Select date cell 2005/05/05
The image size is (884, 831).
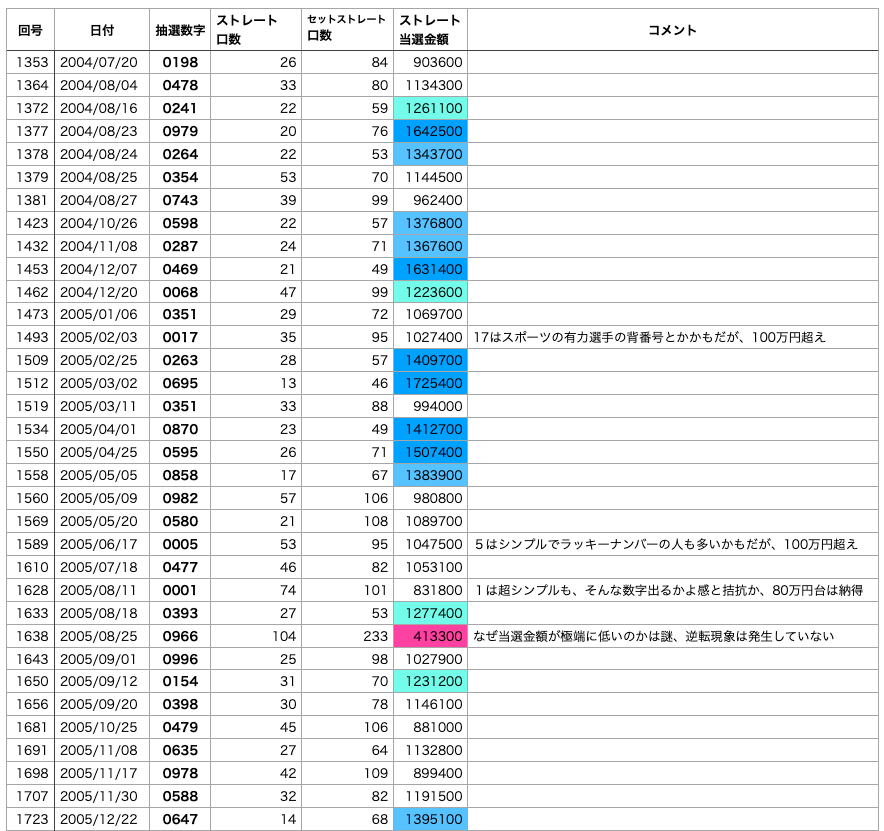[x=102, y=475]
